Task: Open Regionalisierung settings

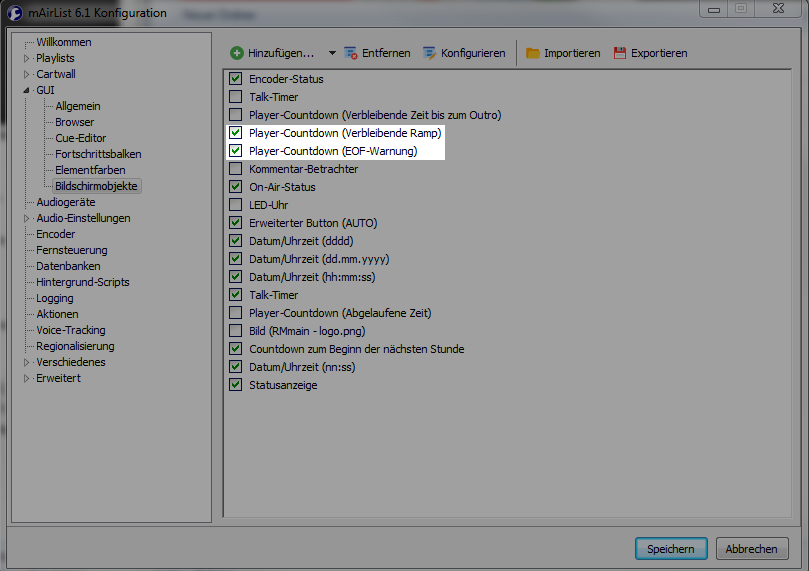Action: (75, 346)
